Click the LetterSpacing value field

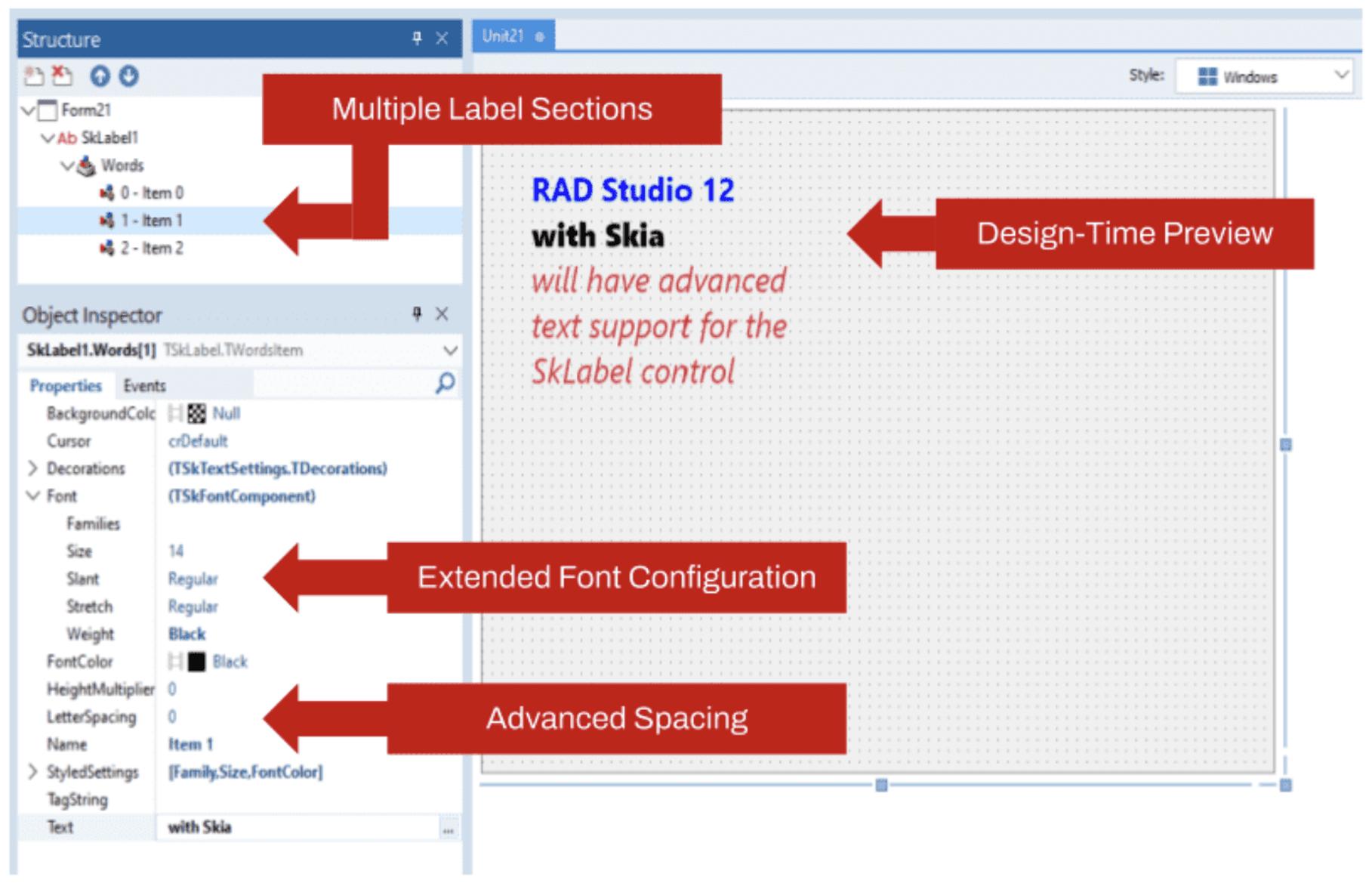308,717
